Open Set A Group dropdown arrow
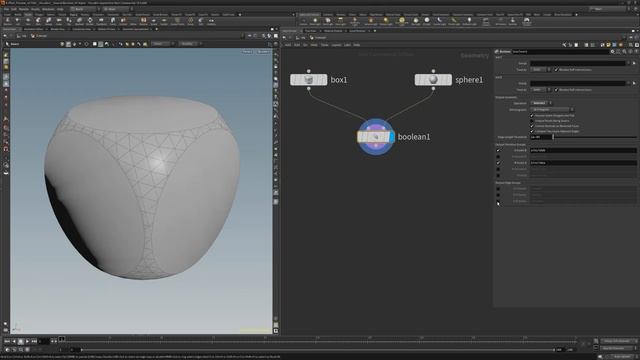640x360 pixels. tap(629, 63)
